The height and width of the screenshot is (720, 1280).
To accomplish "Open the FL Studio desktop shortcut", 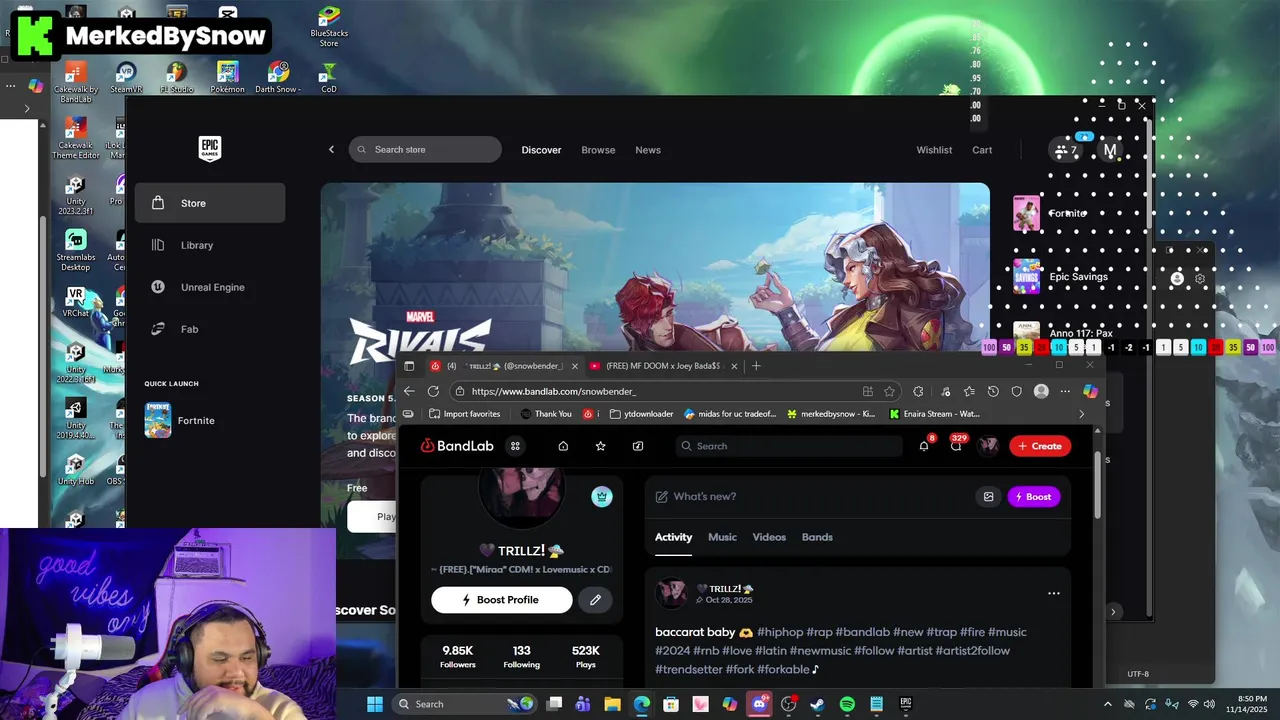I will pyautogui.click(x=176, y=78).
